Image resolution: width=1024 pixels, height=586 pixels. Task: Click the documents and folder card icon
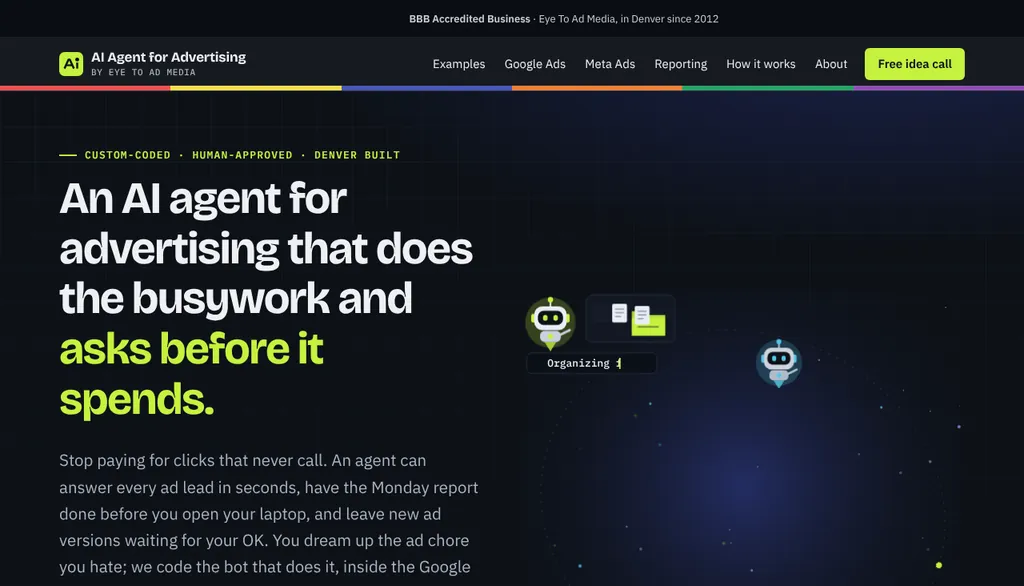[x=630, y=319]
